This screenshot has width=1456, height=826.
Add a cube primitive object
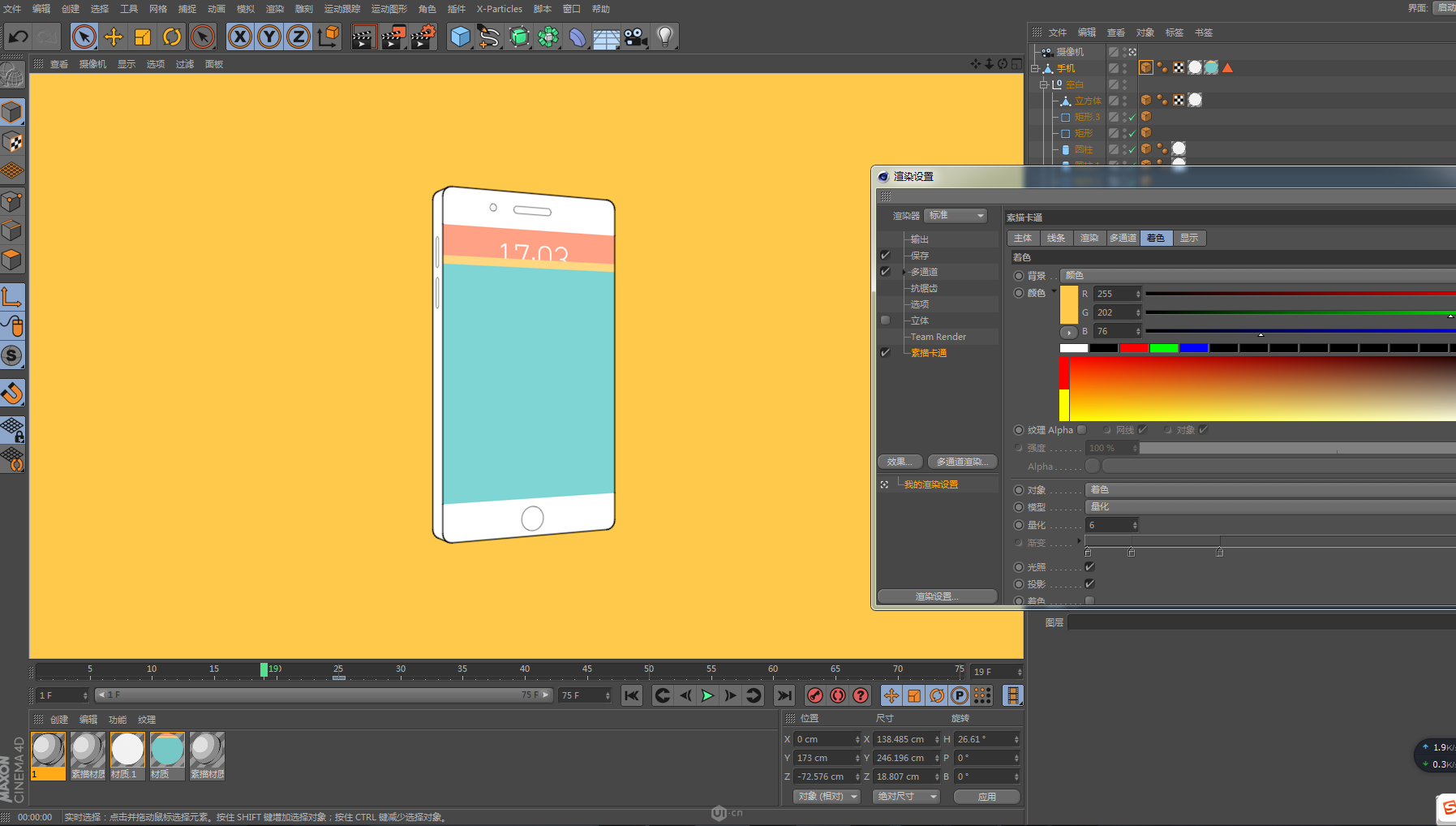460,37
